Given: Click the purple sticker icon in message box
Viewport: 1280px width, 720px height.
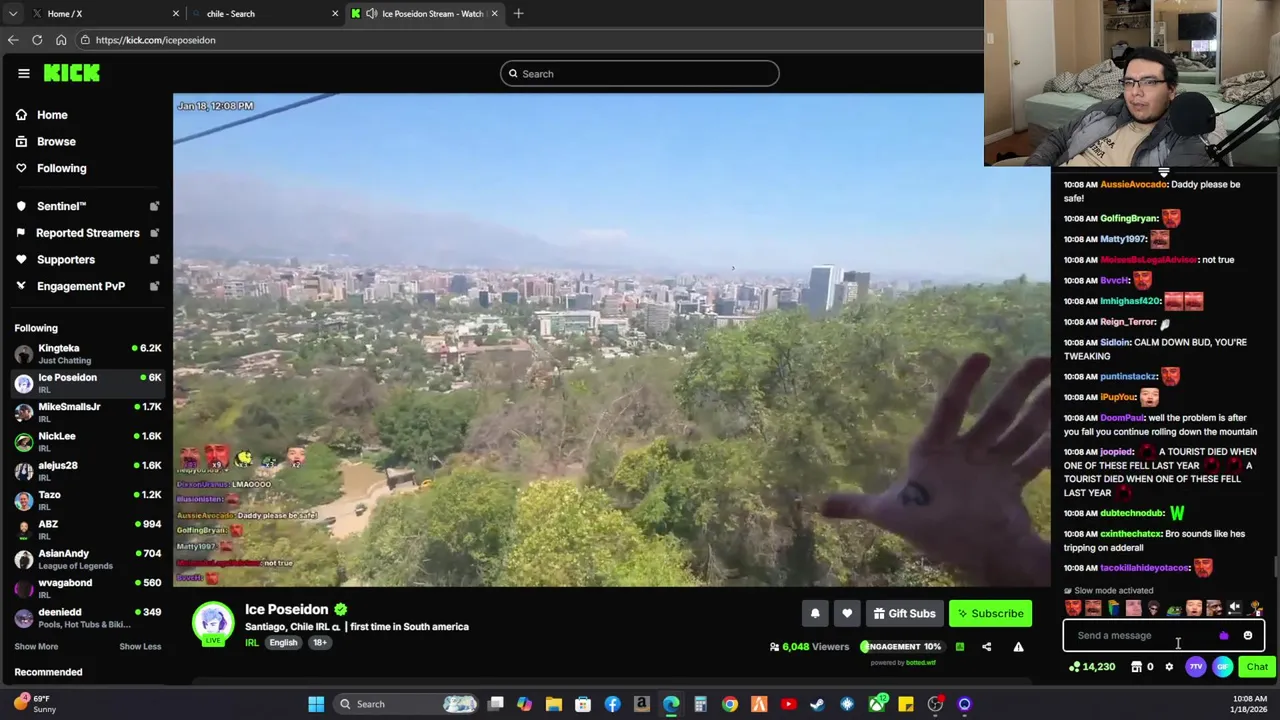Looking at the screenshot, I should pos(1224,636).
